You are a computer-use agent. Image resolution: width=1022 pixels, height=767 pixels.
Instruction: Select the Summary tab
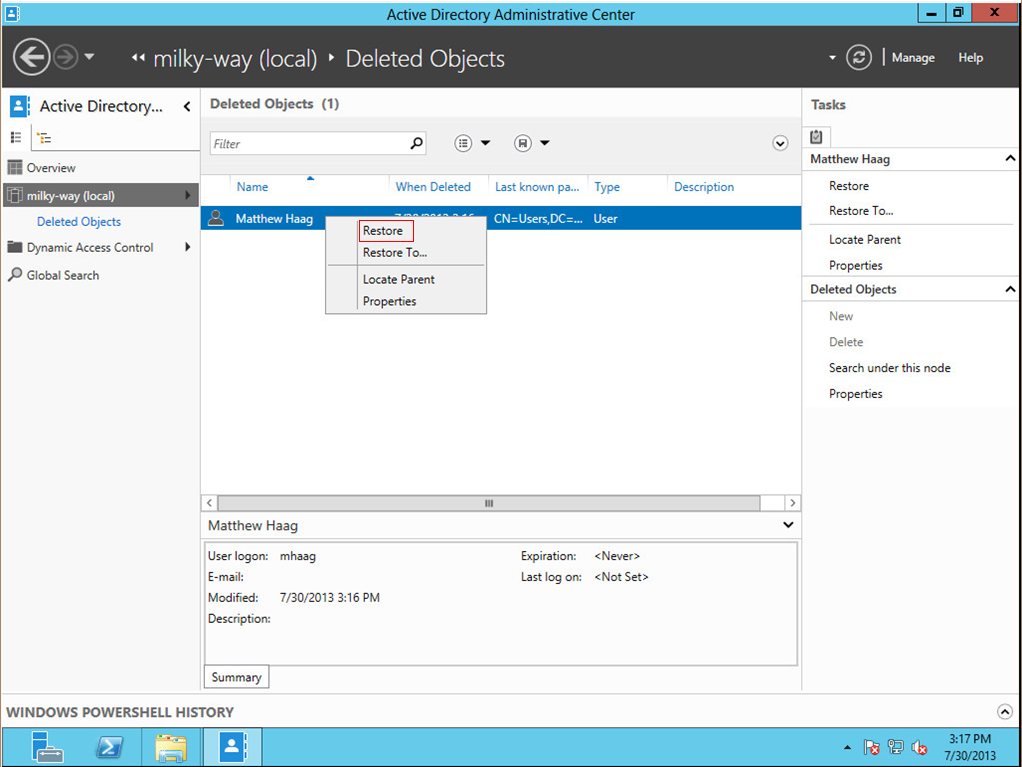pos(237,677)
